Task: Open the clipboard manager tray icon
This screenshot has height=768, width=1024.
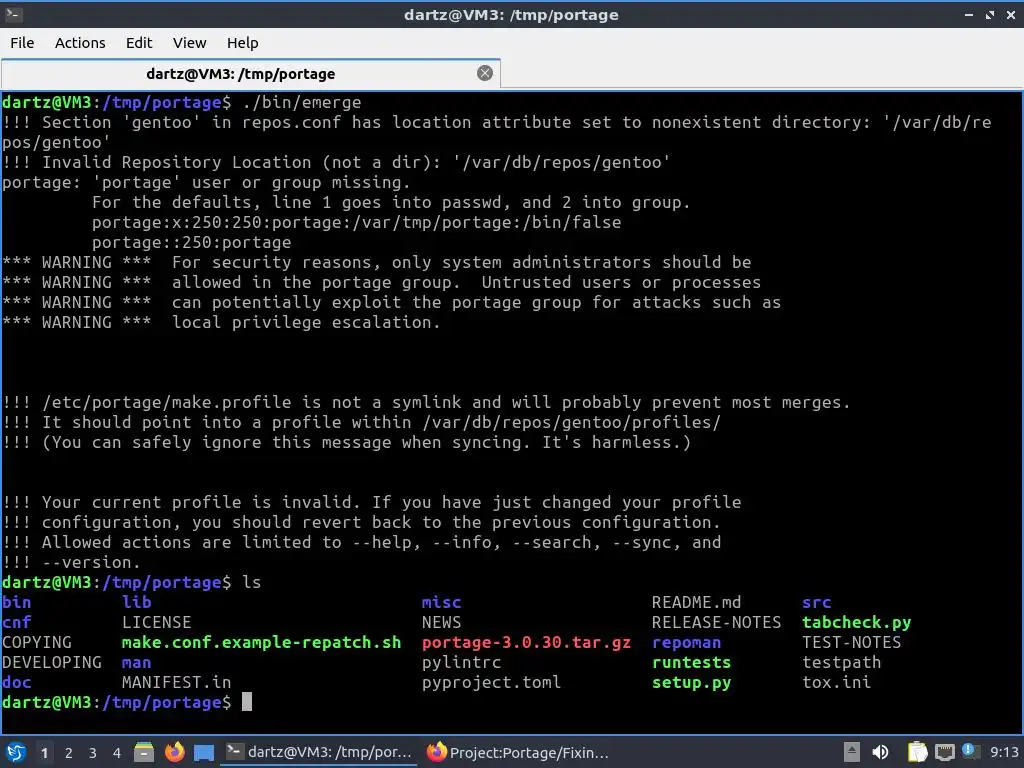Action: click(x=917, y=752)
